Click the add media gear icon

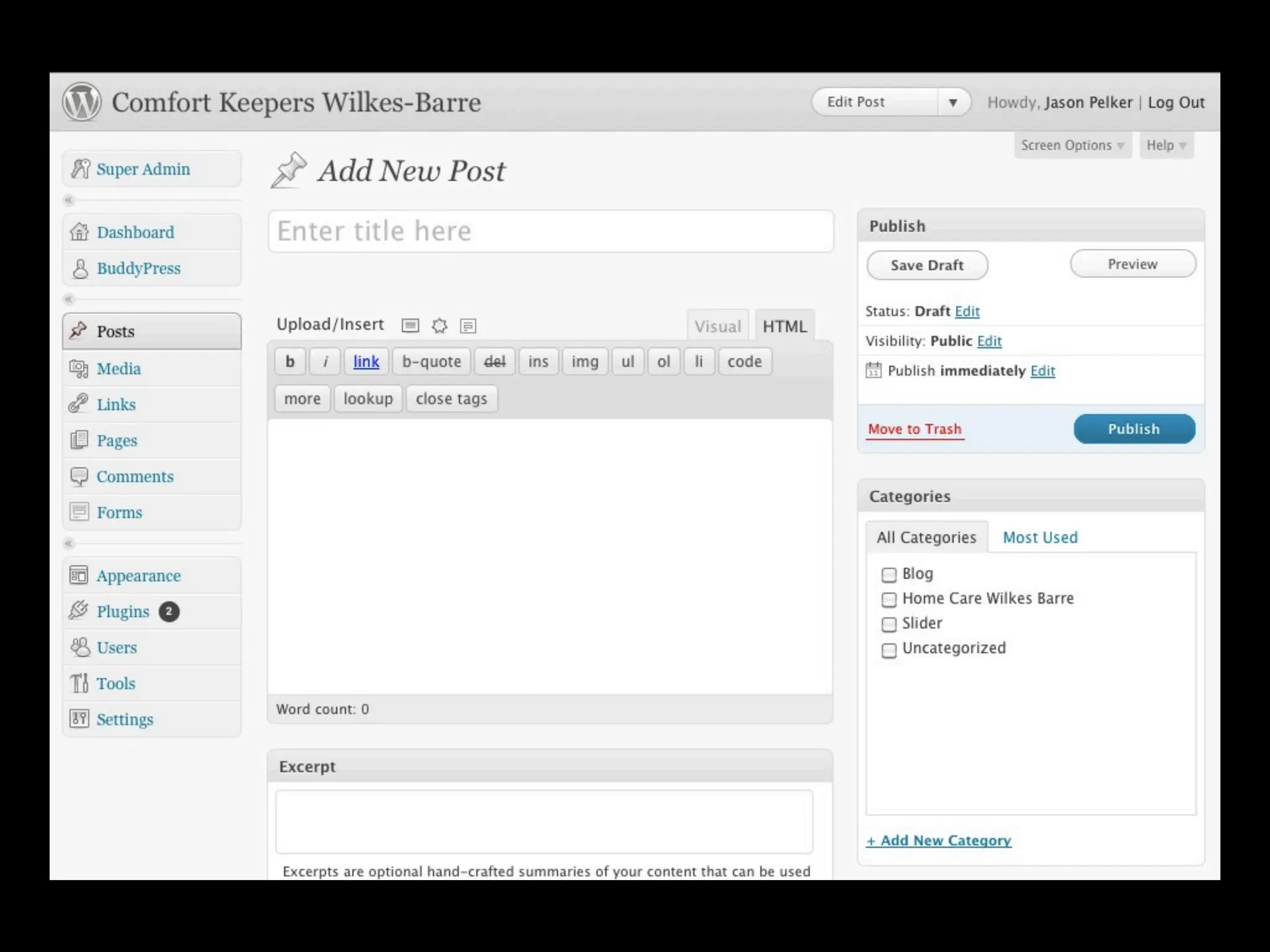tap(439, 325)
